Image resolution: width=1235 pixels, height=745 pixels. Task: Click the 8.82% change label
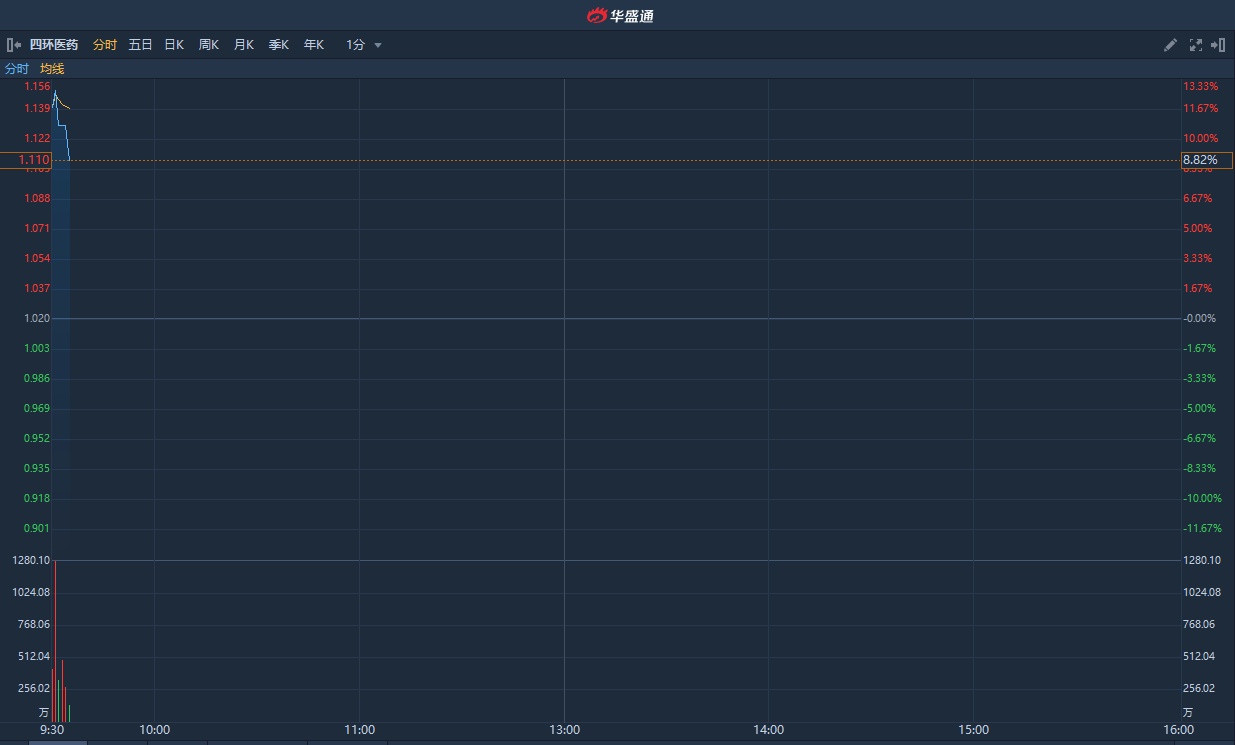click(1200, 160)
